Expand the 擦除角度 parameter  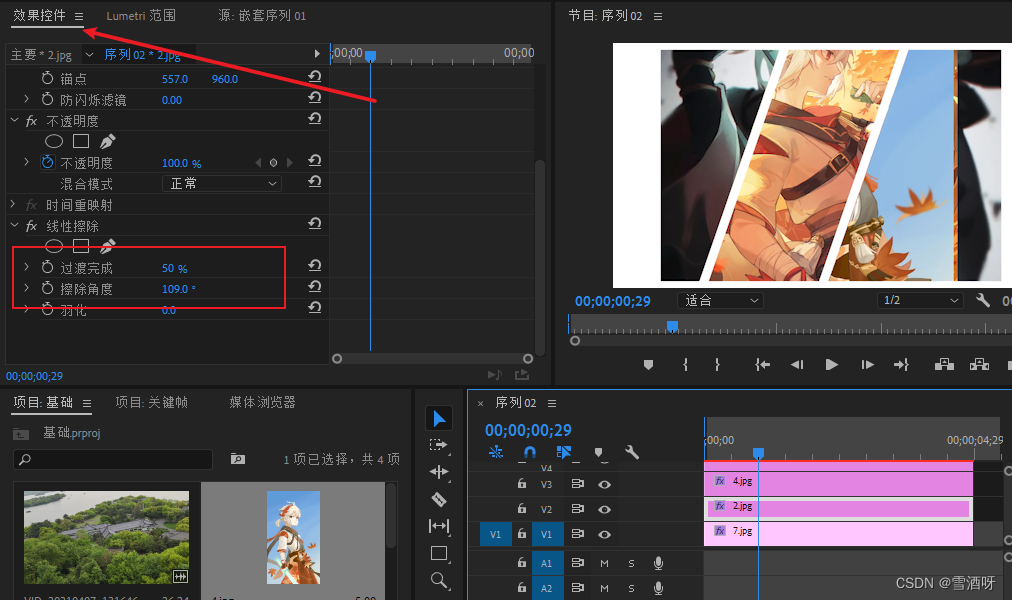[x=26, y=288]
